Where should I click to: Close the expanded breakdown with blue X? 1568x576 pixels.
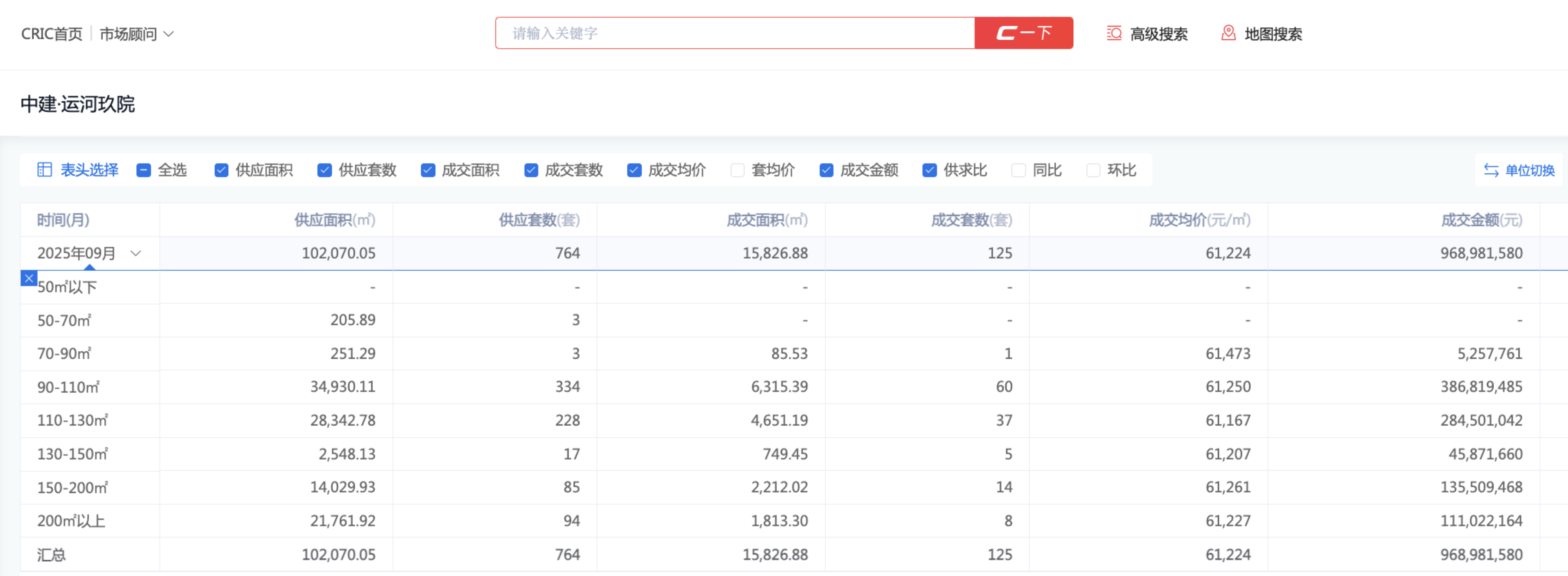29,279
